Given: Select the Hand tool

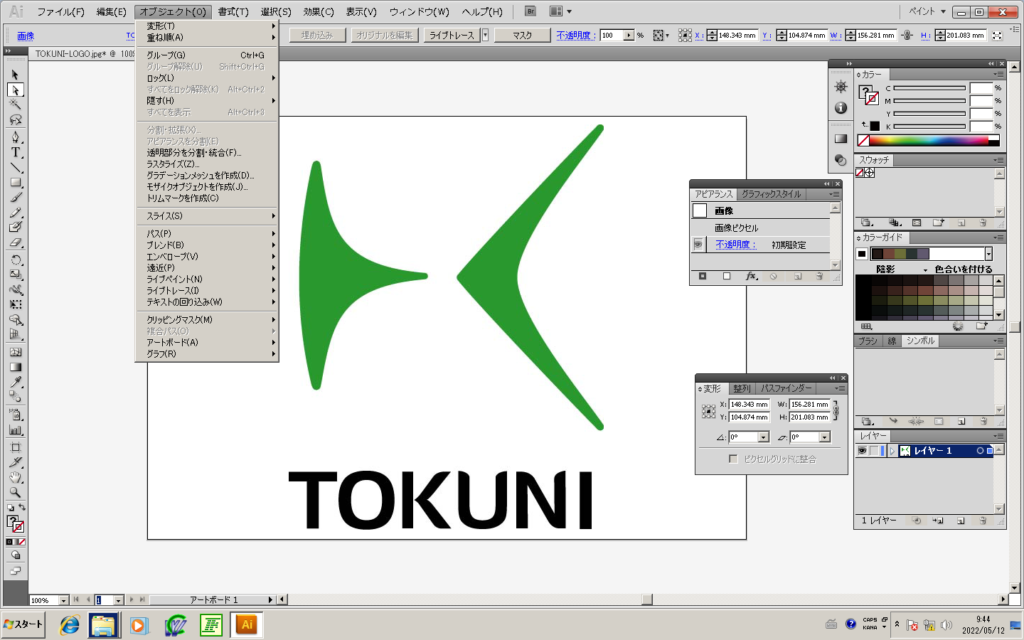Looking at the screenshot, I should point(15,477).
